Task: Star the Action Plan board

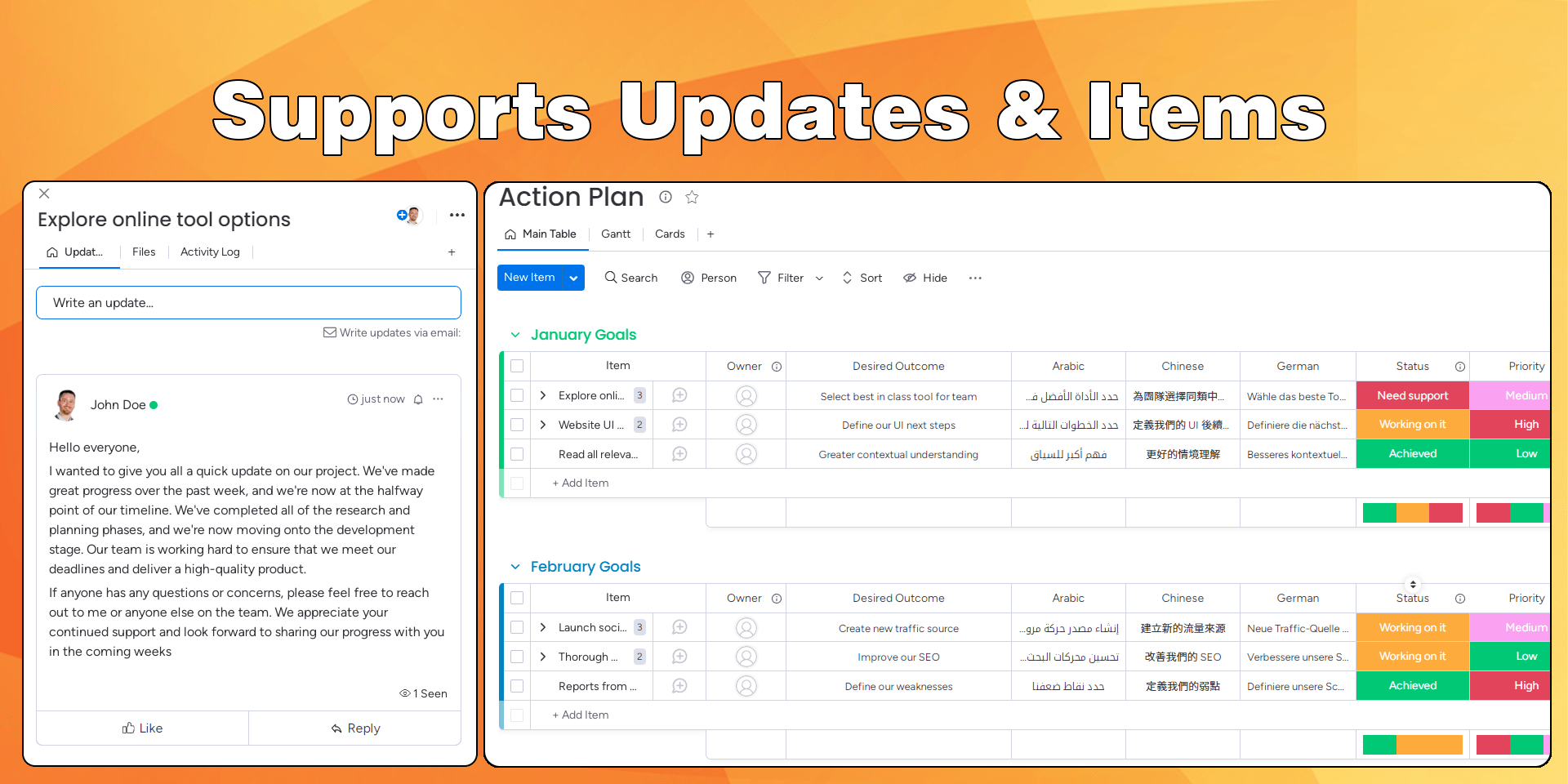Action: coord(692,197)
